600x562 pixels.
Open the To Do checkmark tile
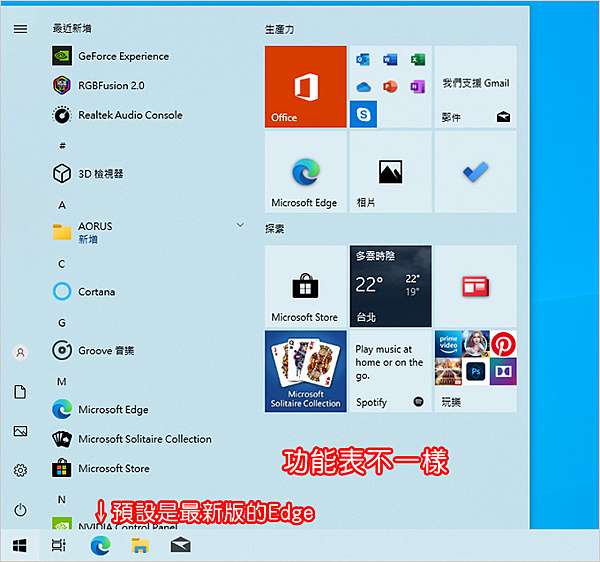(x=475, y=172)
